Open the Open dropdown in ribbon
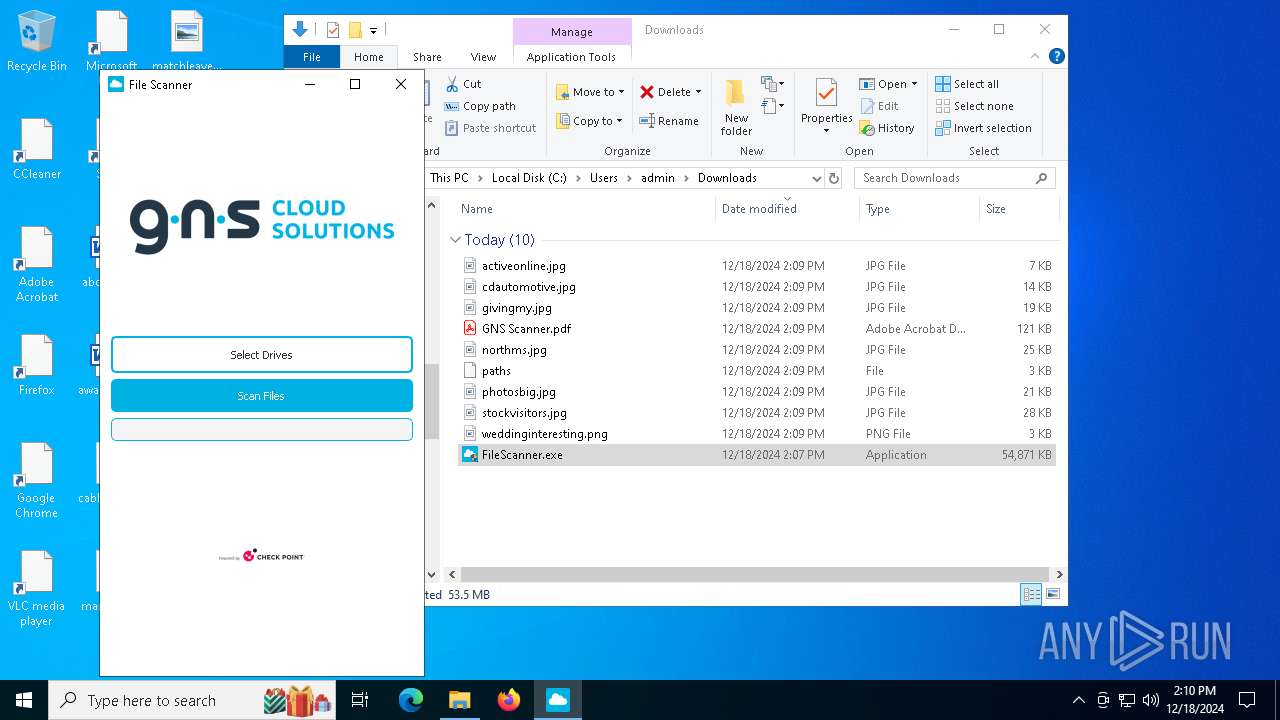 pos(888,84)
